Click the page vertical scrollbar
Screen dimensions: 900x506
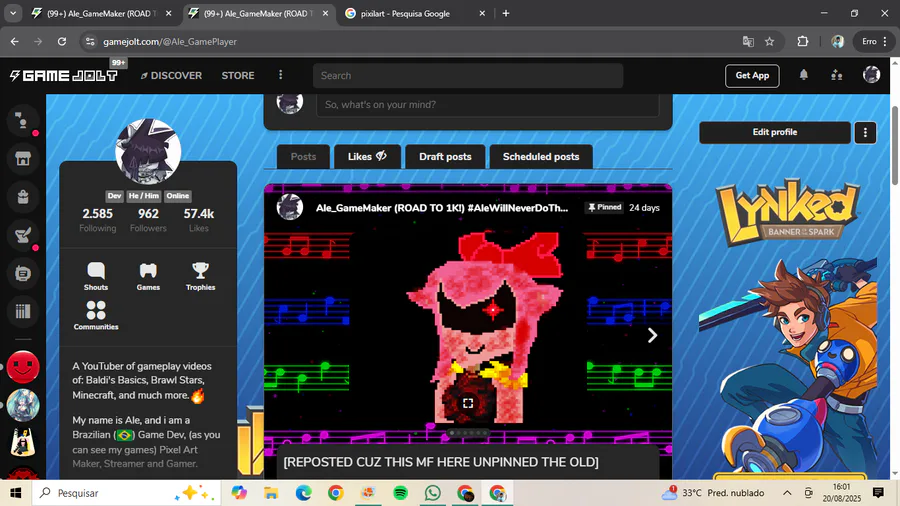pyautogui.click(x=895, y=146)
